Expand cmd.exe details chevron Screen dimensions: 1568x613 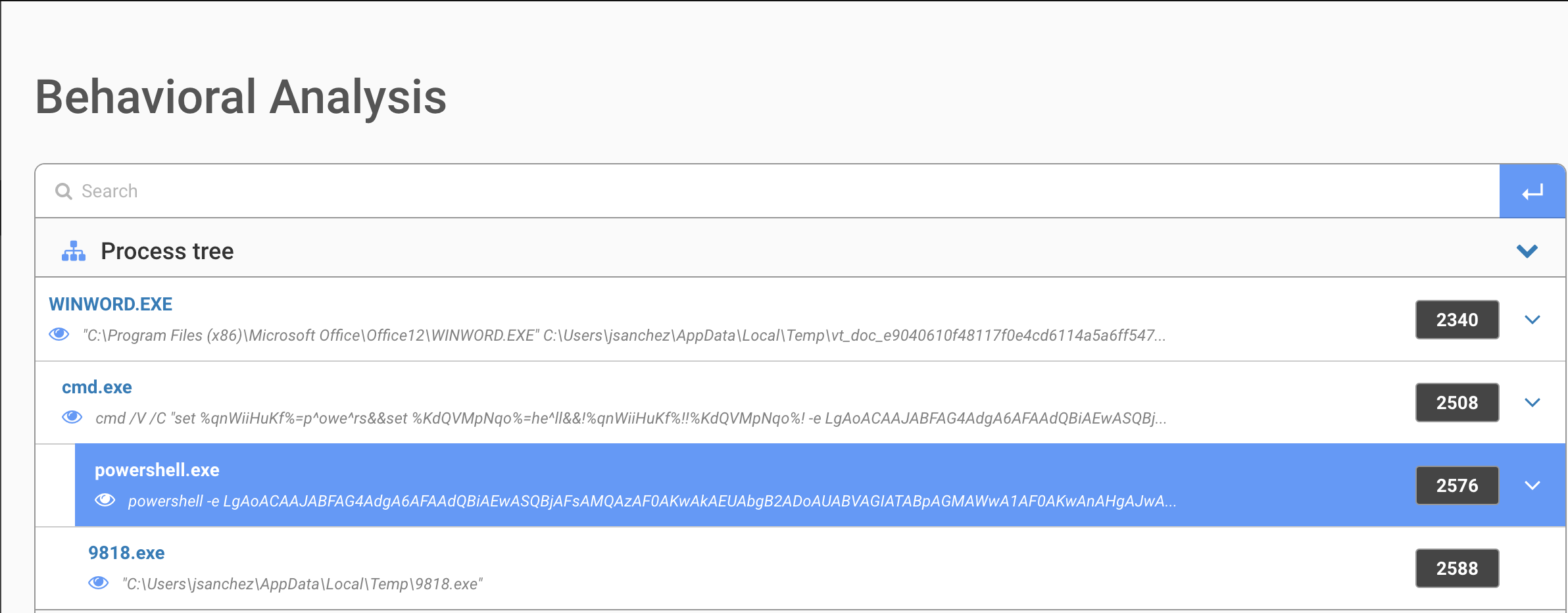coord(1532,403)
